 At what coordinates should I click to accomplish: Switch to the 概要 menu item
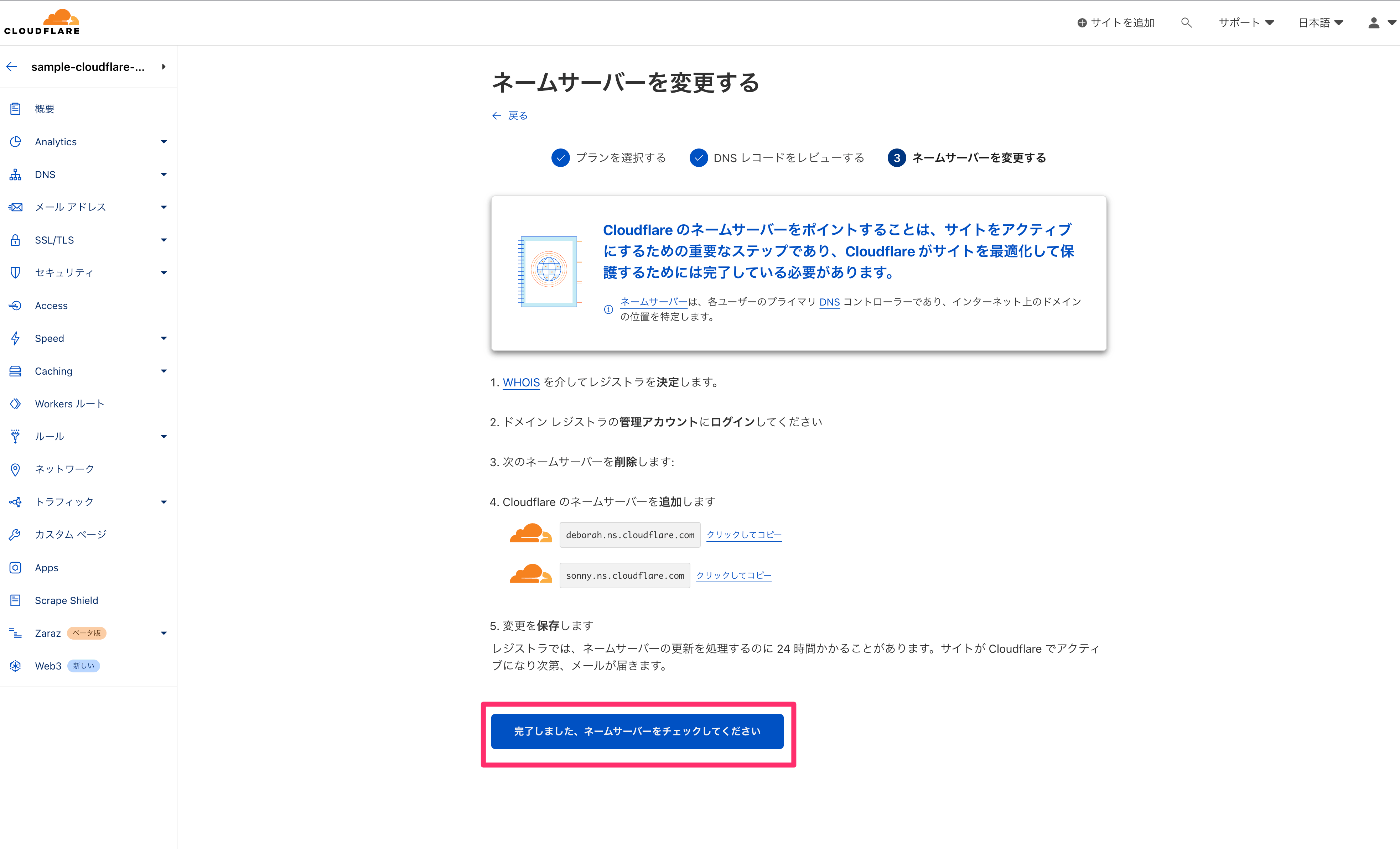(x=45, y=108)
